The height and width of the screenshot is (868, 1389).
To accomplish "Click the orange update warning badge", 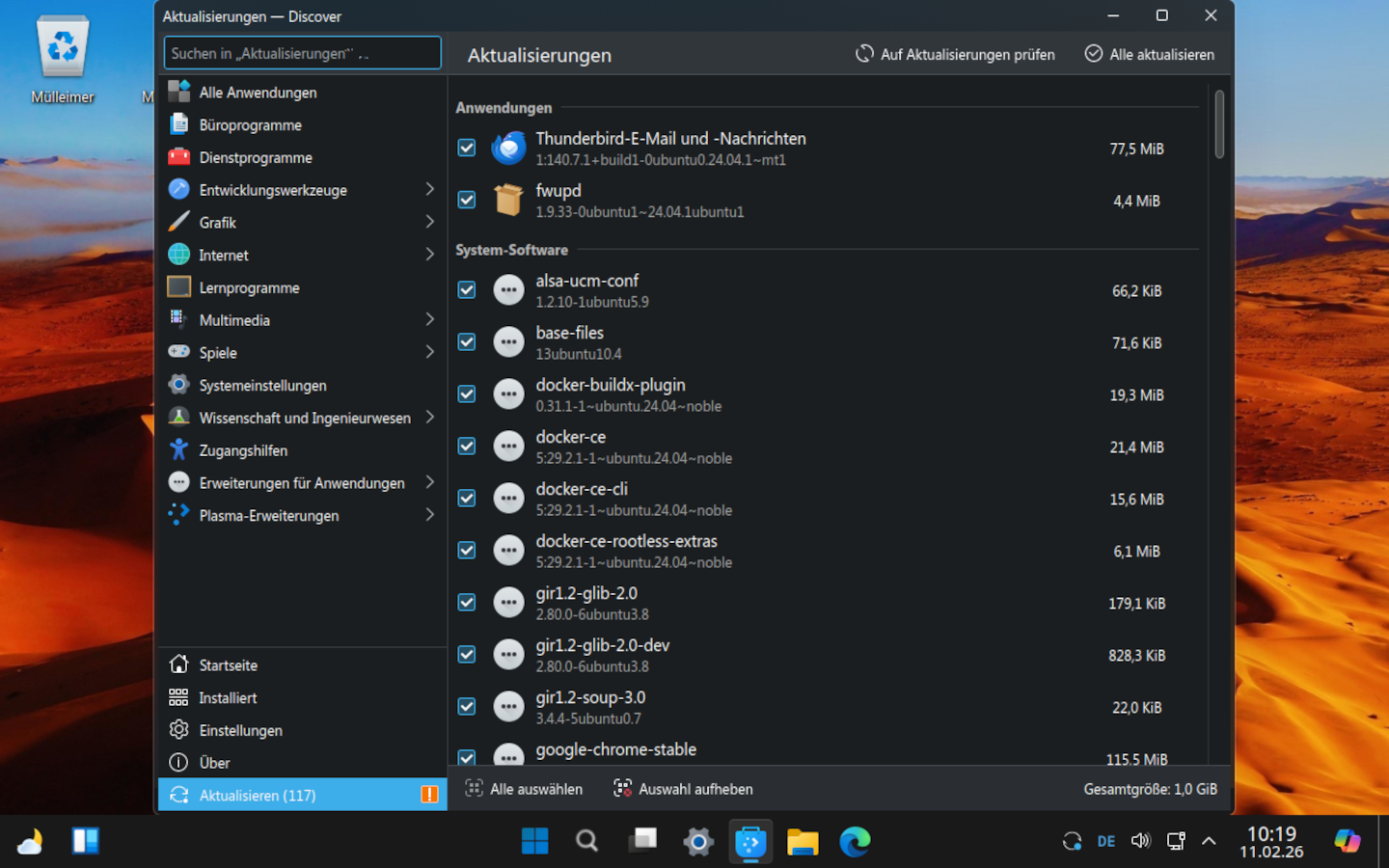I will point(429,795).
